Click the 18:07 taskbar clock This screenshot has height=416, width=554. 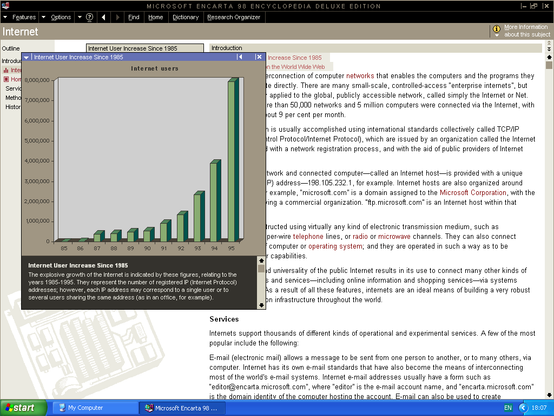(539, 408)
